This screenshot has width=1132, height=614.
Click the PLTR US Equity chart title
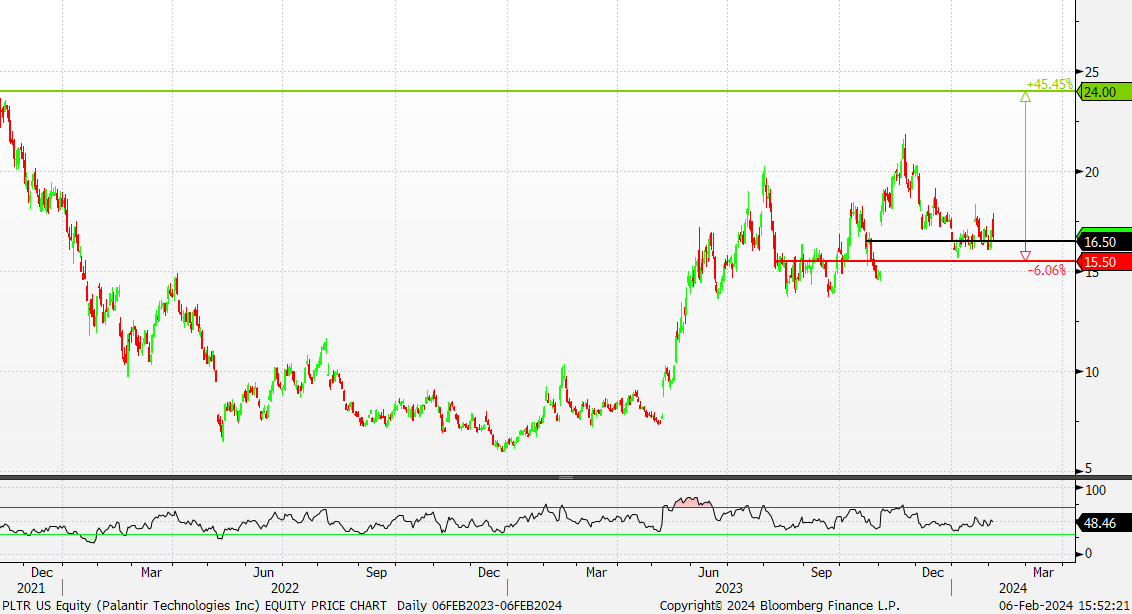click(x=194, y=605)
